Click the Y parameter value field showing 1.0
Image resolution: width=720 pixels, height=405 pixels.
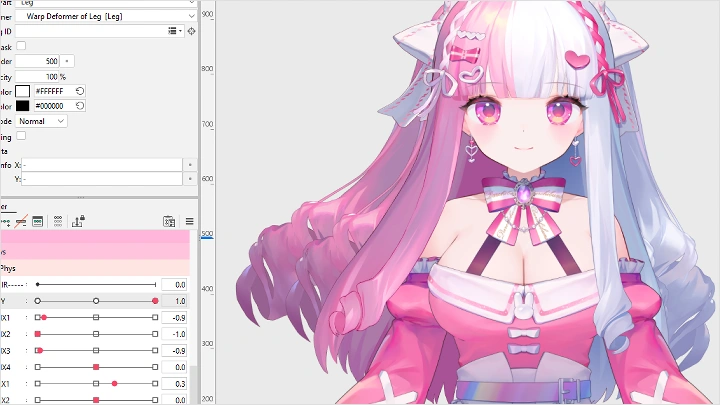[174, 301]
